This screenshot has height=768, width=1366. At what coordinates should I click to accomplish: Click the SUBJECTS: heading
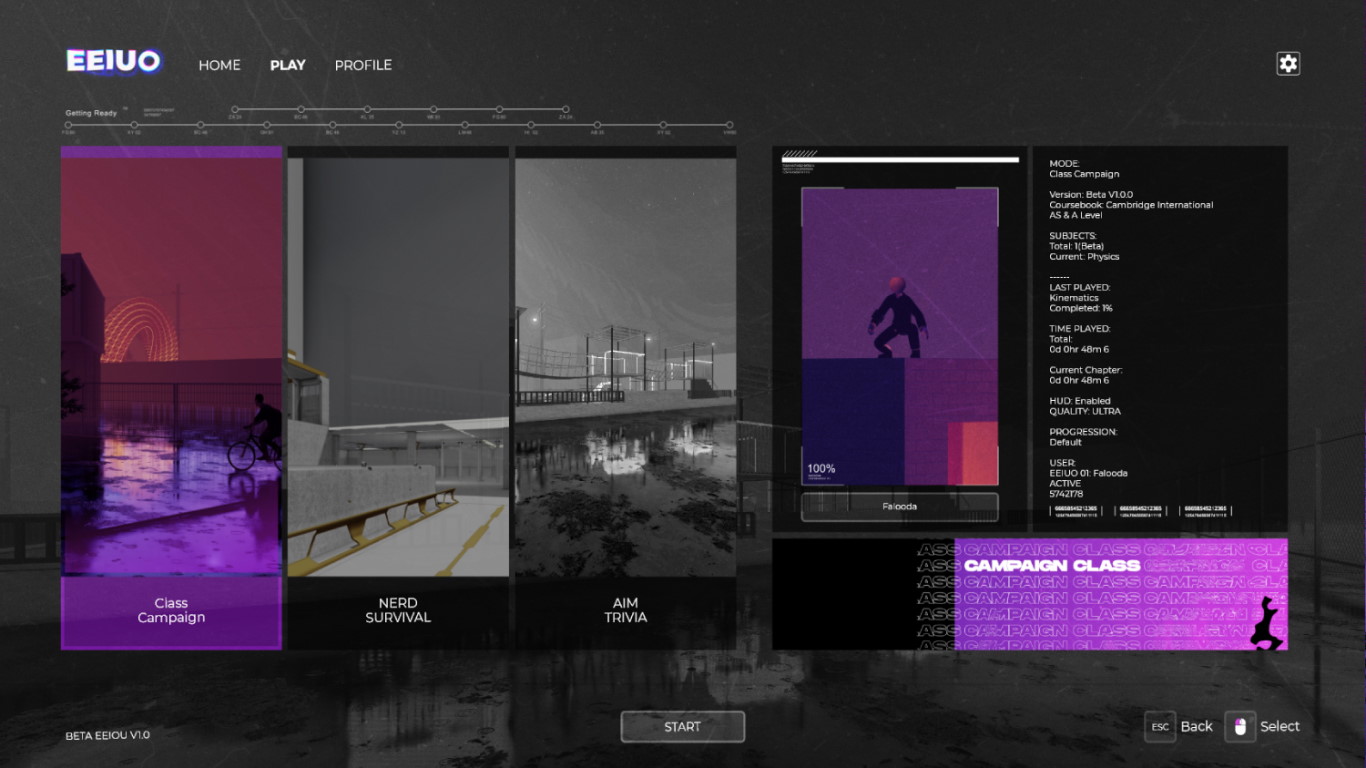[1072, 236]
